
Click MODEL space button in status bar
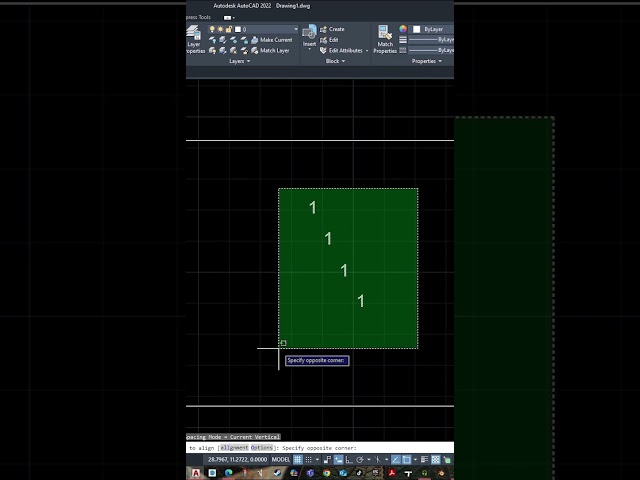tap(281, 460)
